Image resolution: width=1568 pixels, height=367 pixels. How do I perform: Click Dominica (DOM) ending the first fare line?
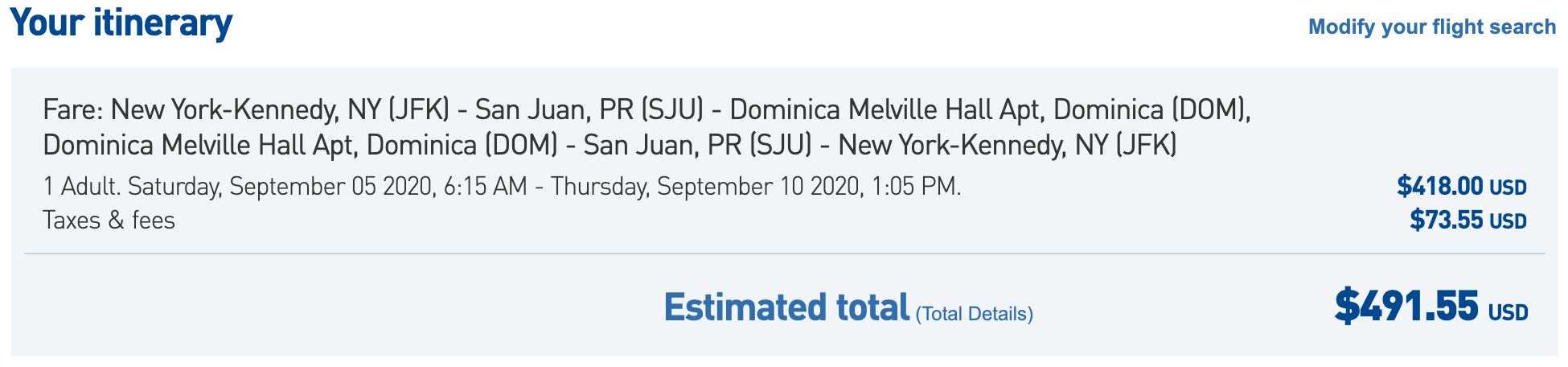(1151, 109)
